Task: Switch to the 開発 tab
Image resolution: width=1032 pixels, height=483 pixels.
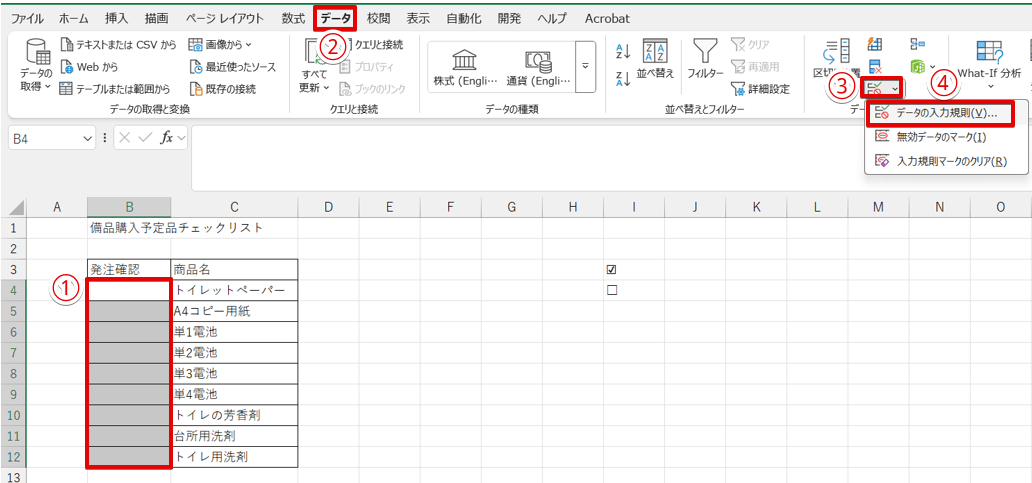Action: coord(507,18)
